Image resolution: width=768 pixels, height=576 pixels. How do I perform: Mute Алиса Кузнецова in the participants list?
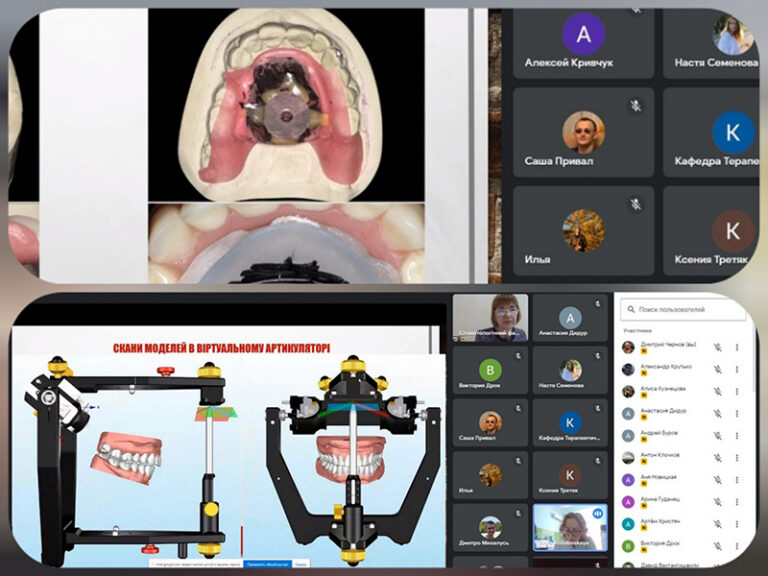pyautogui.click(x=717, y=391)
